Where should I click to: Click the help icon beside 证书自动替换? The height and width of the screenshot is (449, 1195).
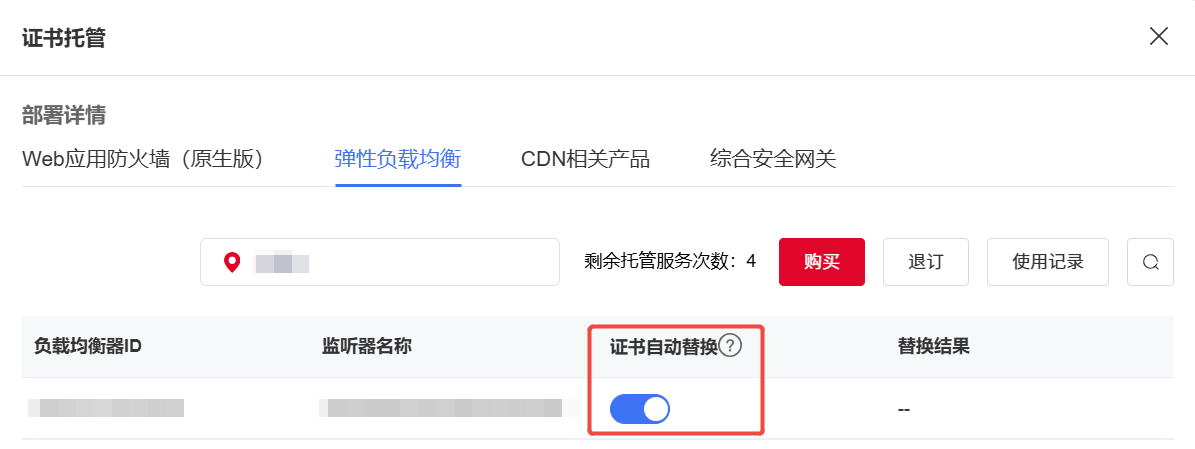pyautogui.click(x=731, y=346)
